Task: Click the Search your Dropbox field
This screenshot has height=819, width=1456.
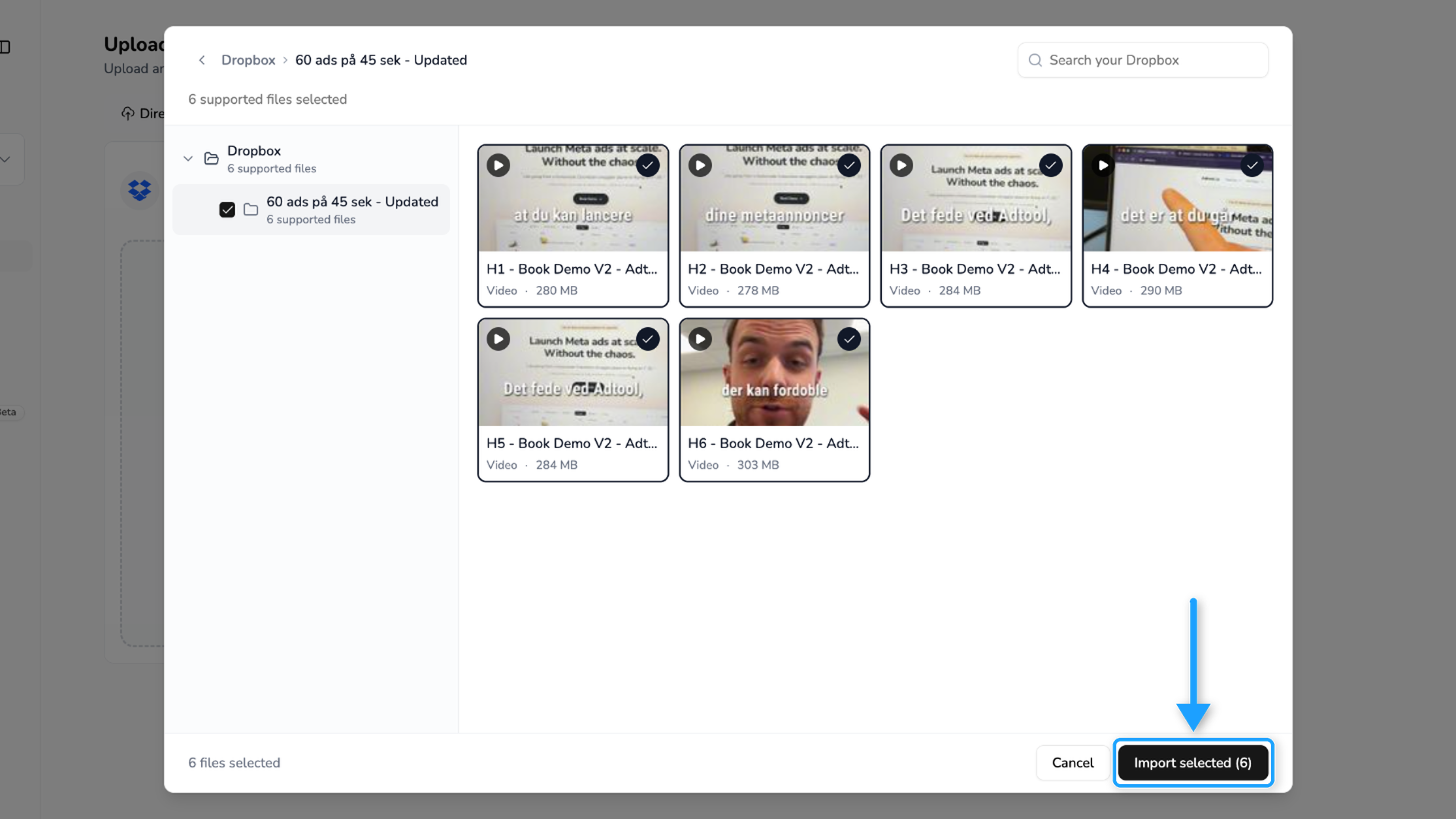Action: [x=1143, y=60]
